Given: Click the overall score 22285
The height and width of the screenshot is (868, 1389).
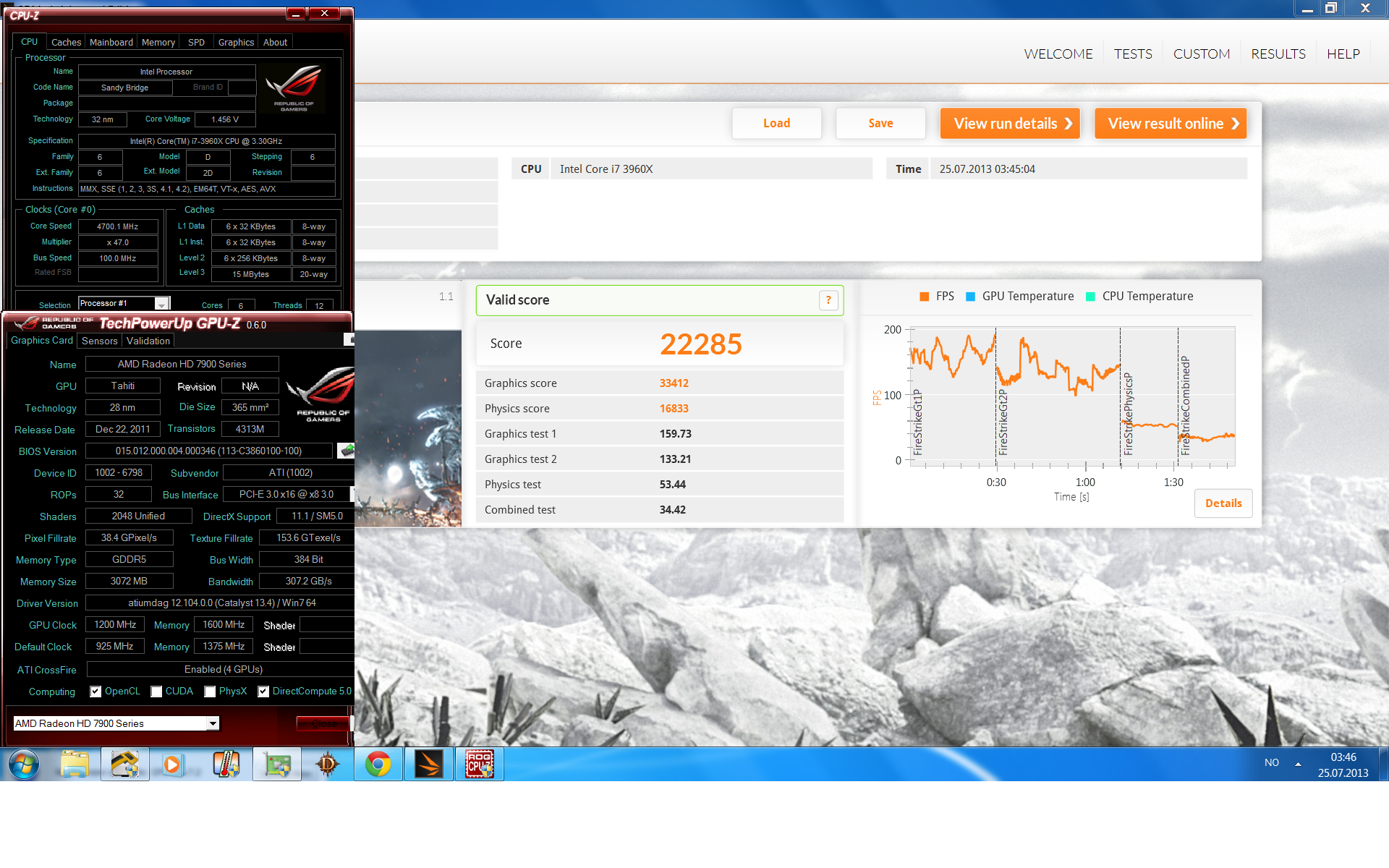Looking at the screenshot, I should 701,344.
